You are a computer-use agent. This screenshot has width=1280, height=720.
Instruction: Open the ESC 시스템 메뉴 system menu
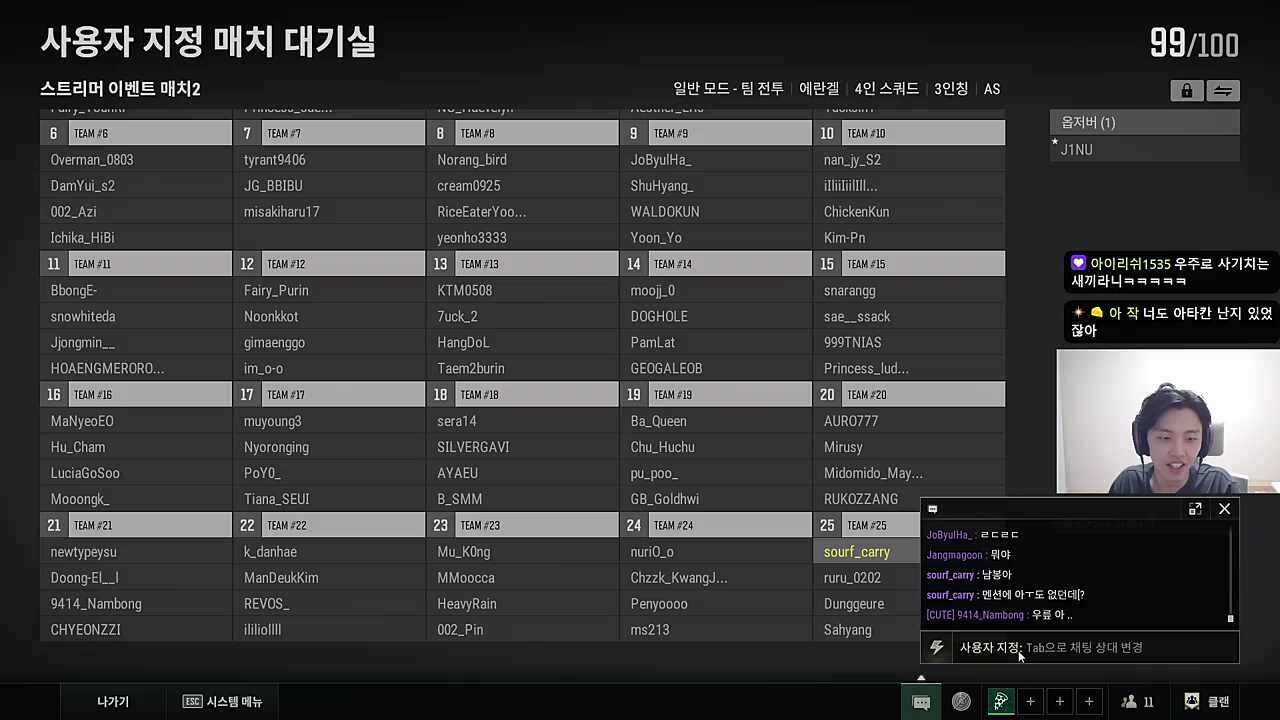coord(222,702)
